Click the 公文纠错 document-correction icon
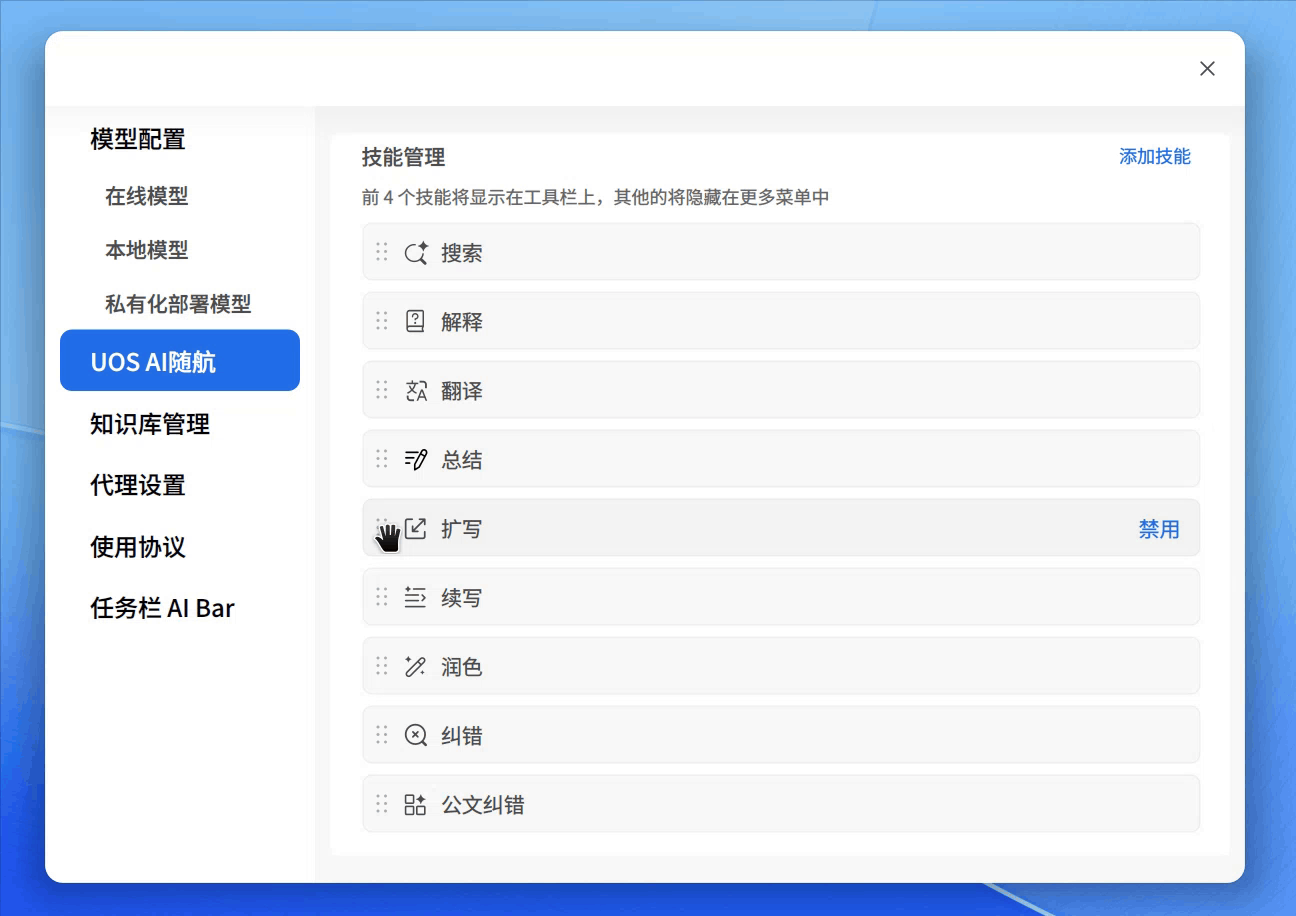Viewport: 1296px width, 916px height. click(x=416, y=804)
